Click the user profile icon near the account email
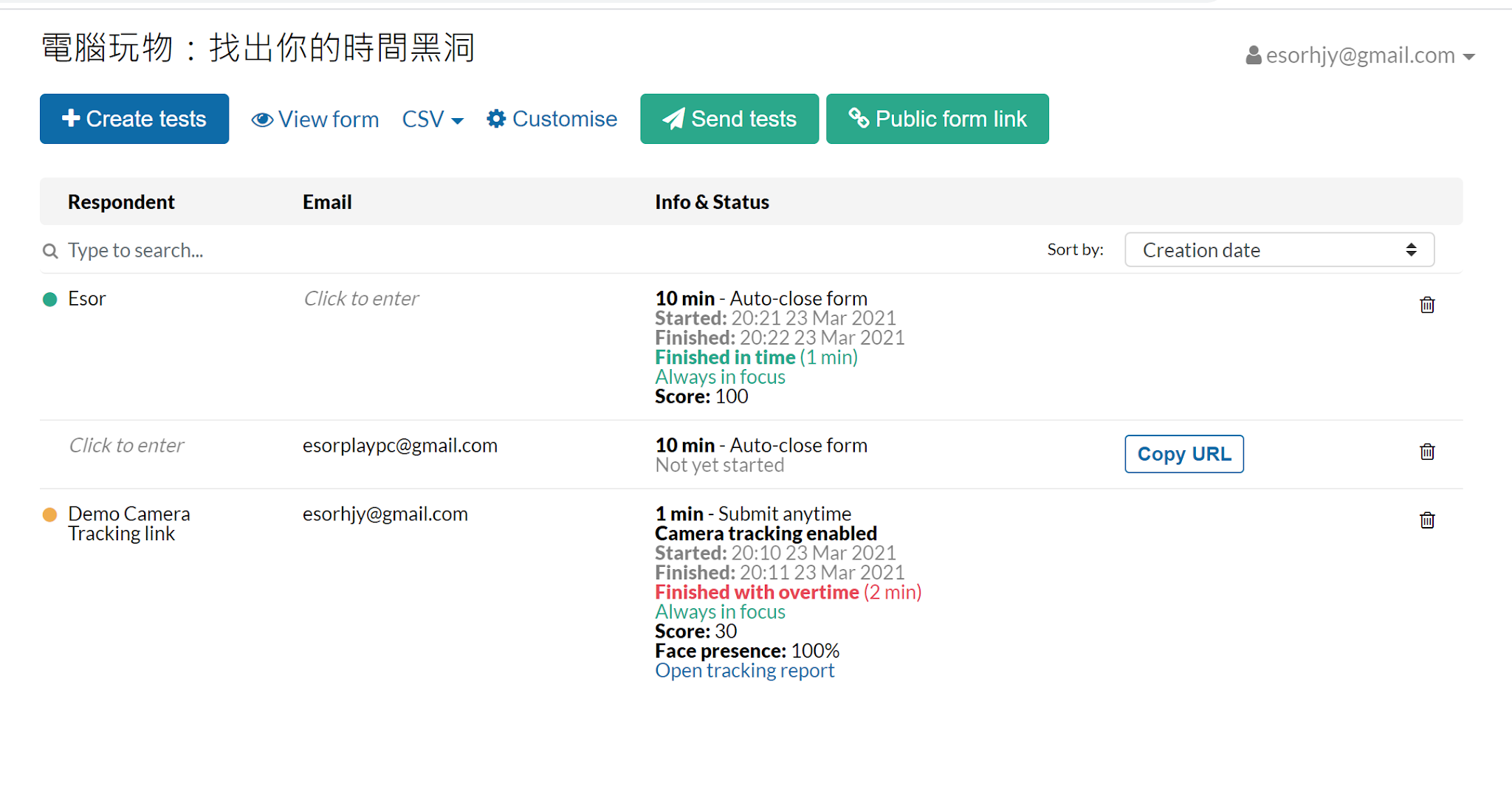1512x792 pixels. click(1253, 55)
